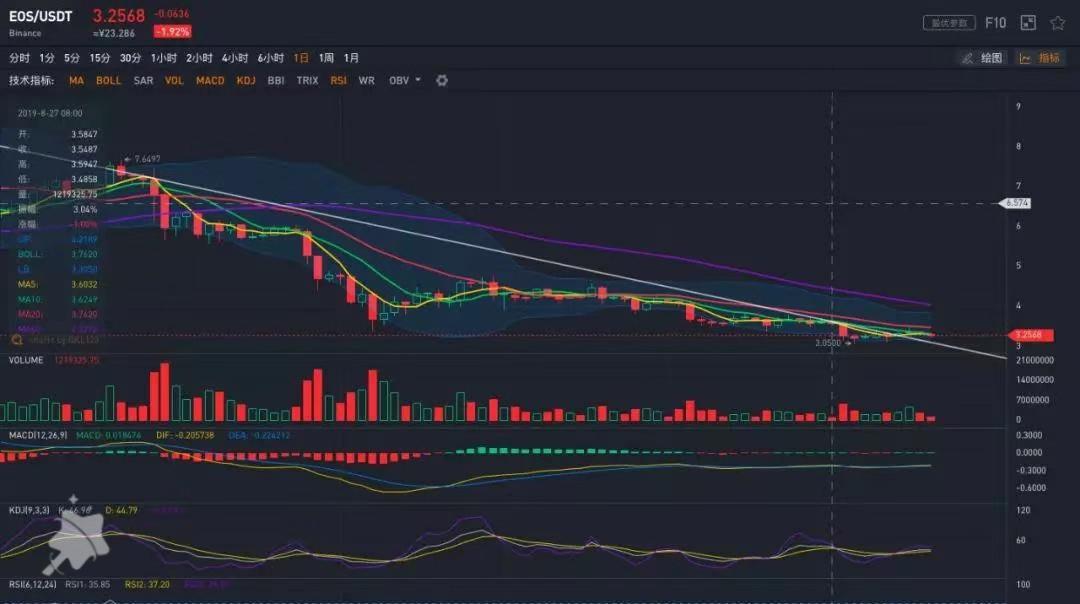1080x604 pixels.
Task: Click the 6.574 crosshair price marker
Action: (1016, 203)
